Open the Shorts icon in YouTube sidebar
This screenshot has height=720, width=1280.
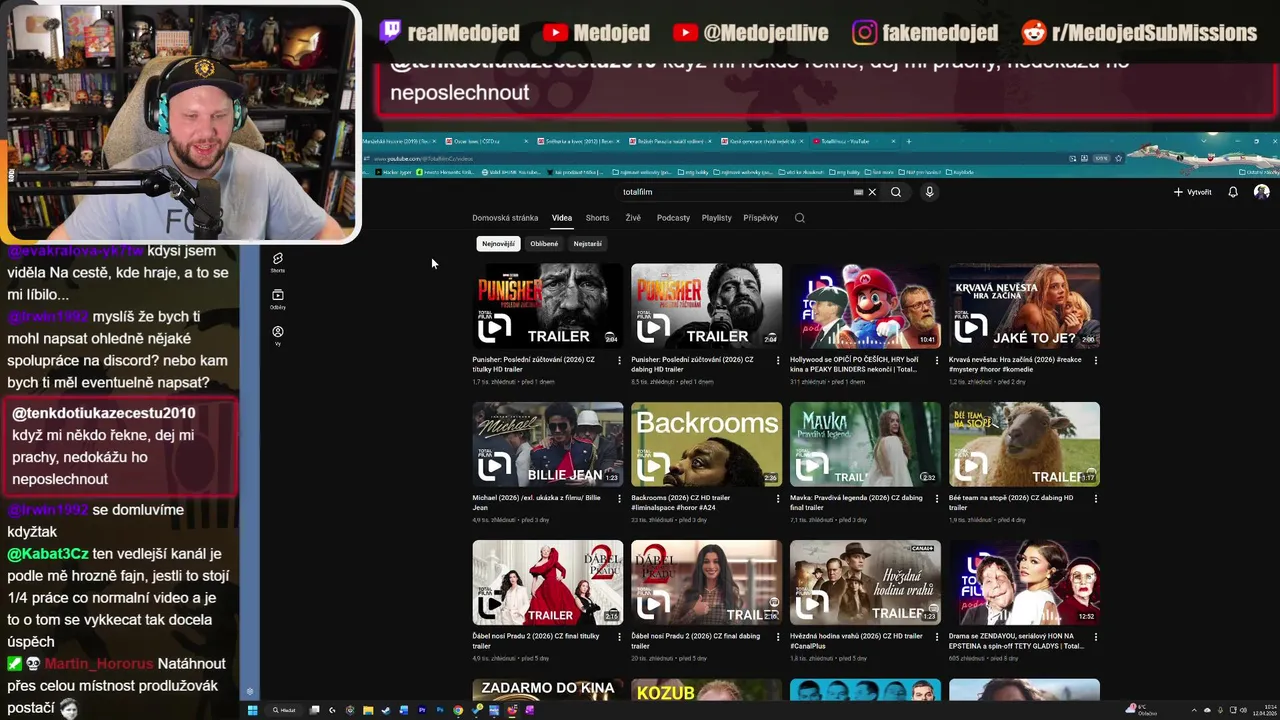(x=278, y=262)
